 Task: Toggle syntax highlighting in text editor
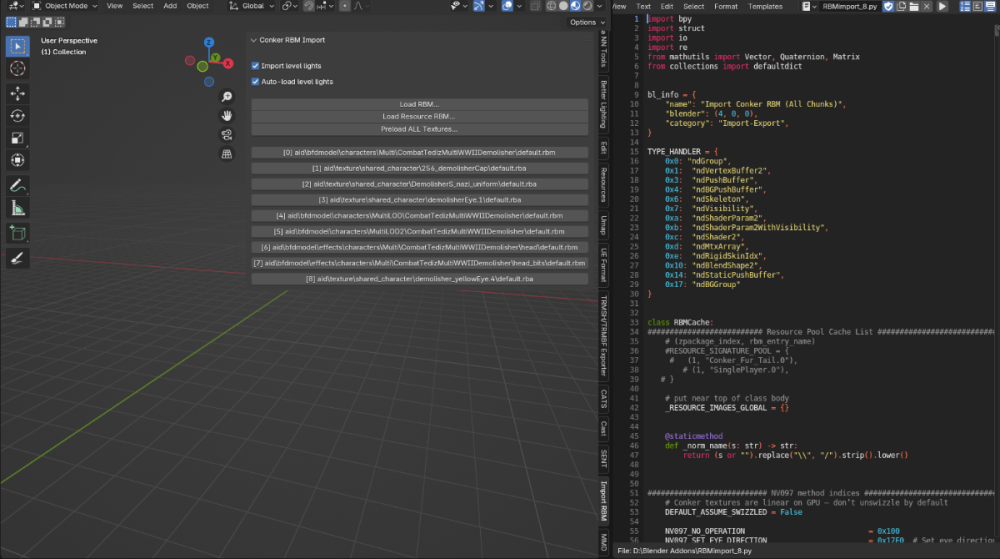click(990, 6)
